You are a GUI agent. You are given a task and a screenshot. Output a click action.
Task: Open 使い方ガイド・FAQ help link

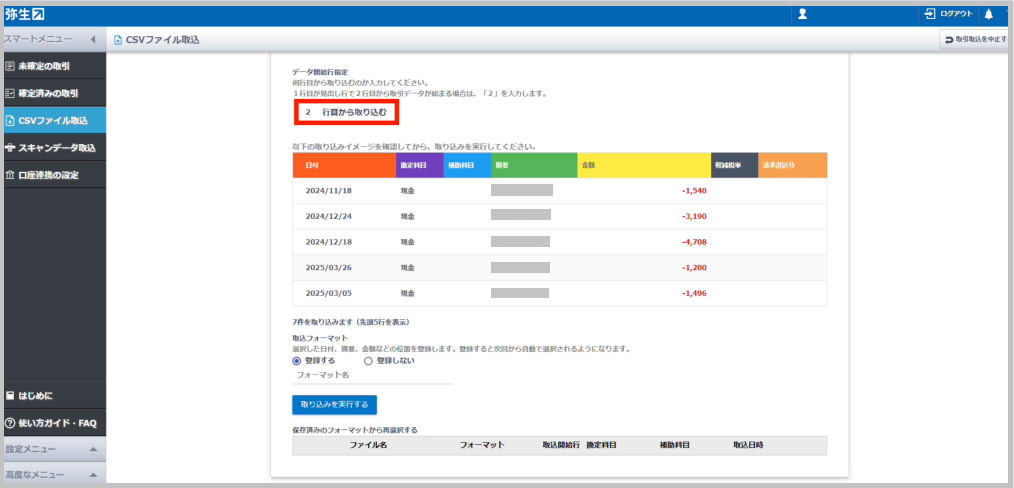(55, 423)
